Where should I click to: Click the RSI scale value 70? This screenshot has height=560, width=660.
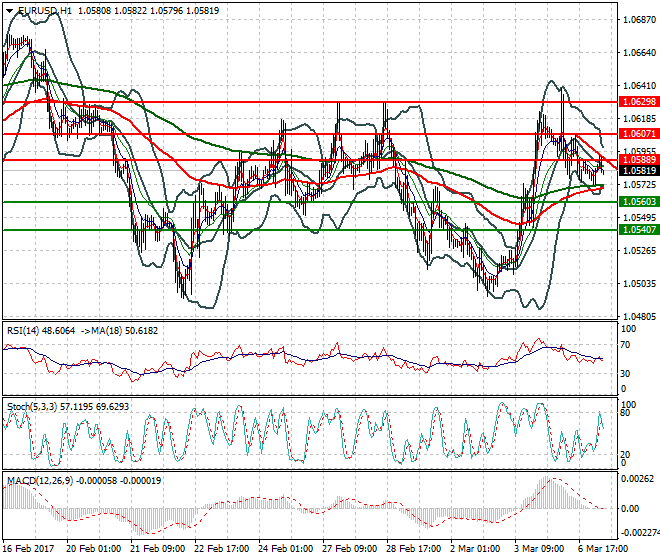(x=625, y=345)
